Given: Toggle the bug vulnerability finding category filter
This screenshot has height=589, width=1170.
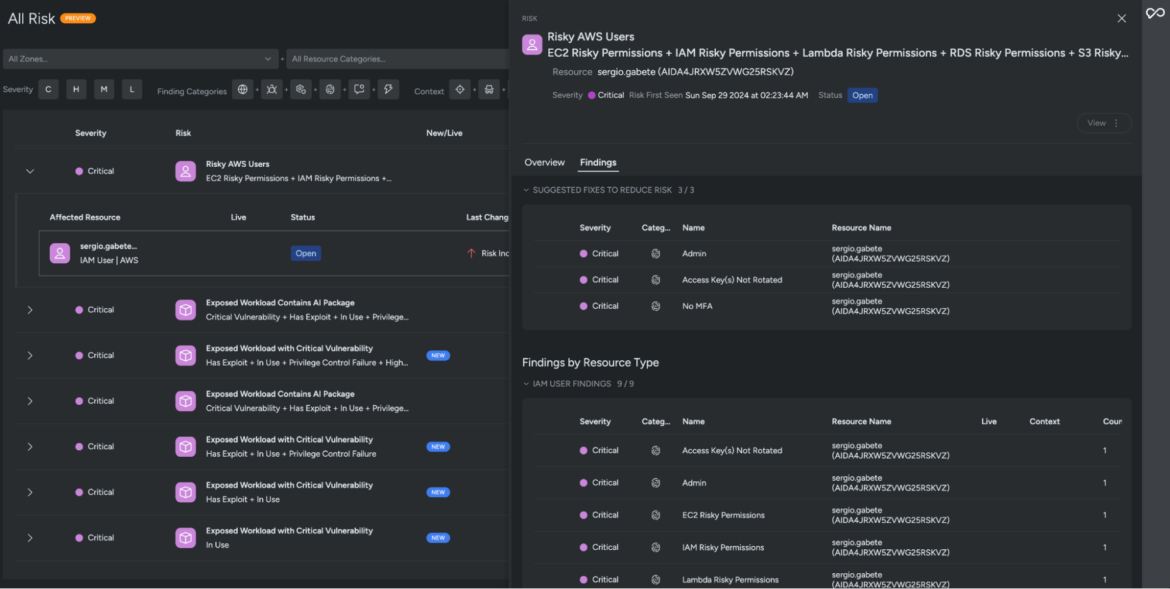Looking at the screenshot, I should [272, 90].
